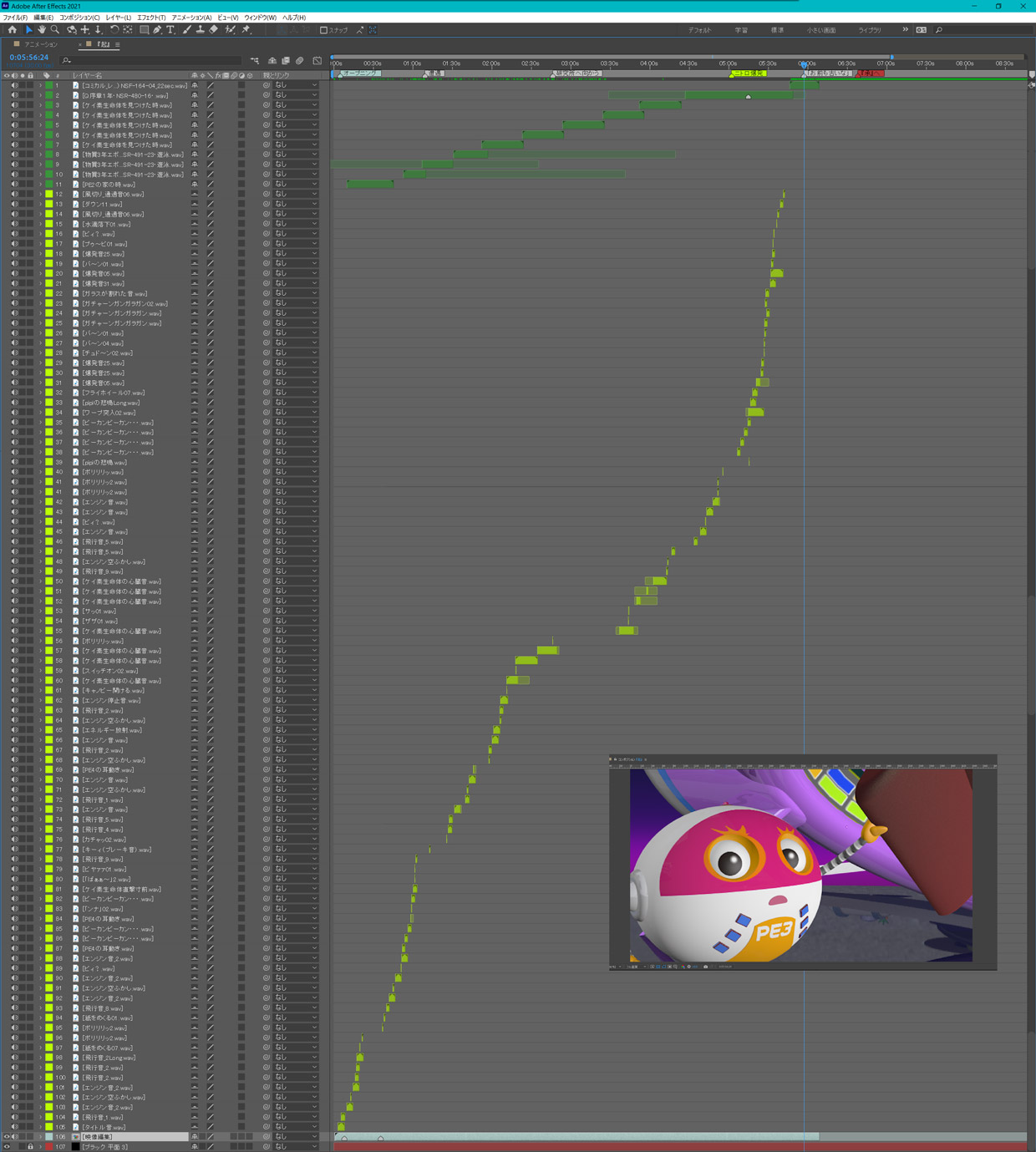Select the Hand tool in toolbar
The width and height of the screenshot is (1036, 1152).
coord(42,30)
